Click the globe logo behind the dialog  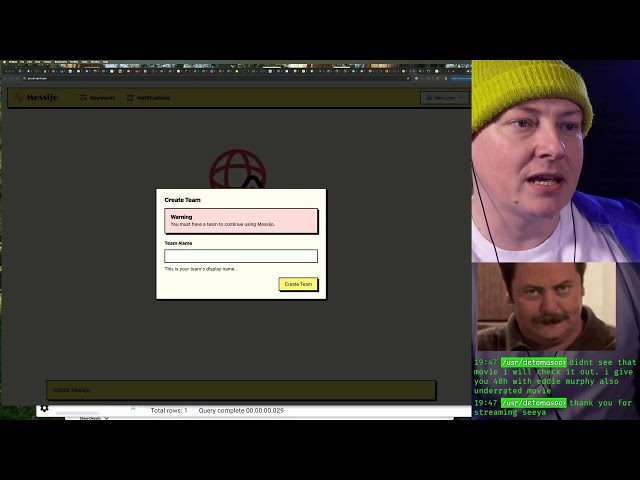pyautogui.click(x=238, y=169)
